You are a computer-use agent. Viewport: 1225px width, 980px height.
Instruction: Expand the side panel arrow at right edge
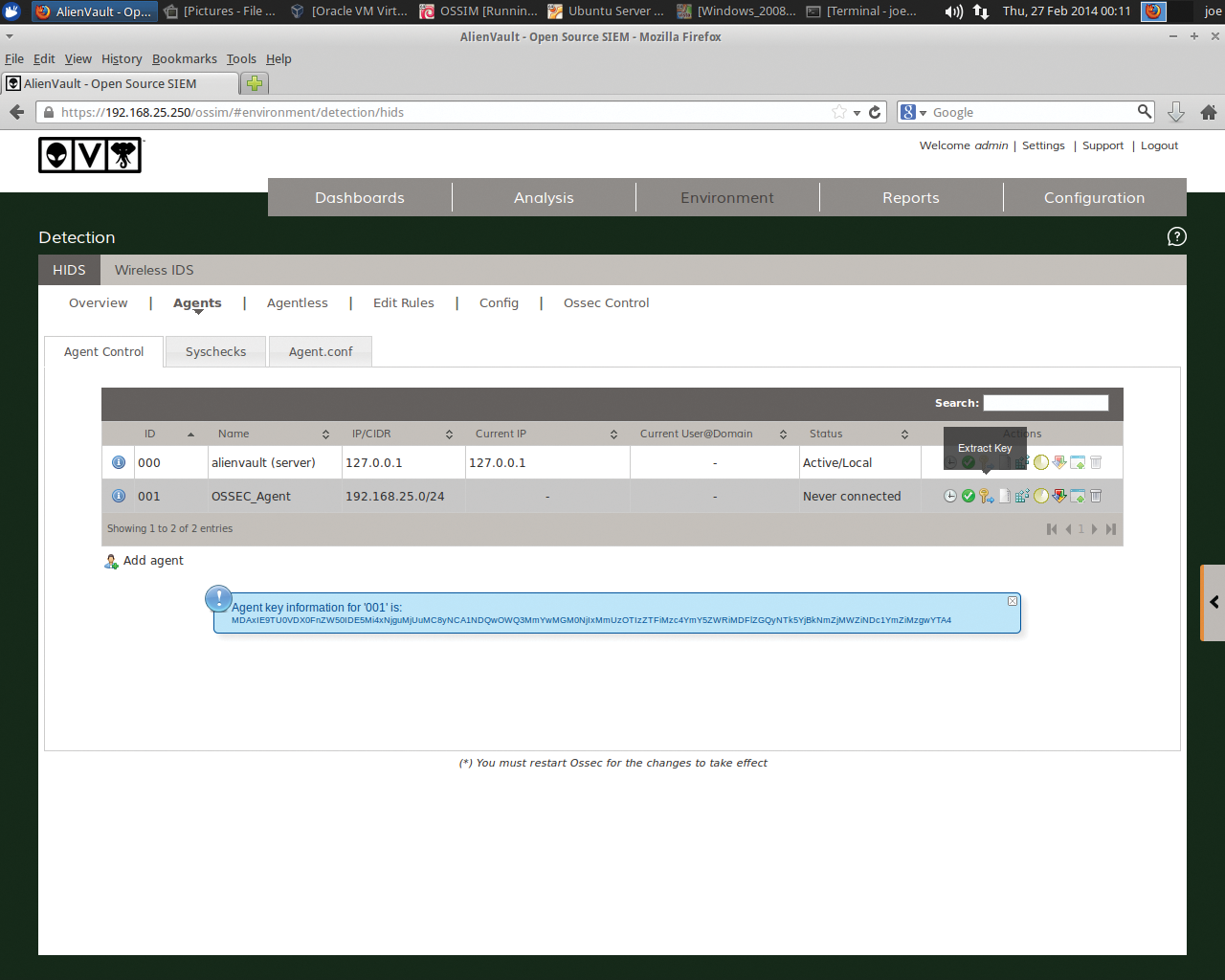1214,602
